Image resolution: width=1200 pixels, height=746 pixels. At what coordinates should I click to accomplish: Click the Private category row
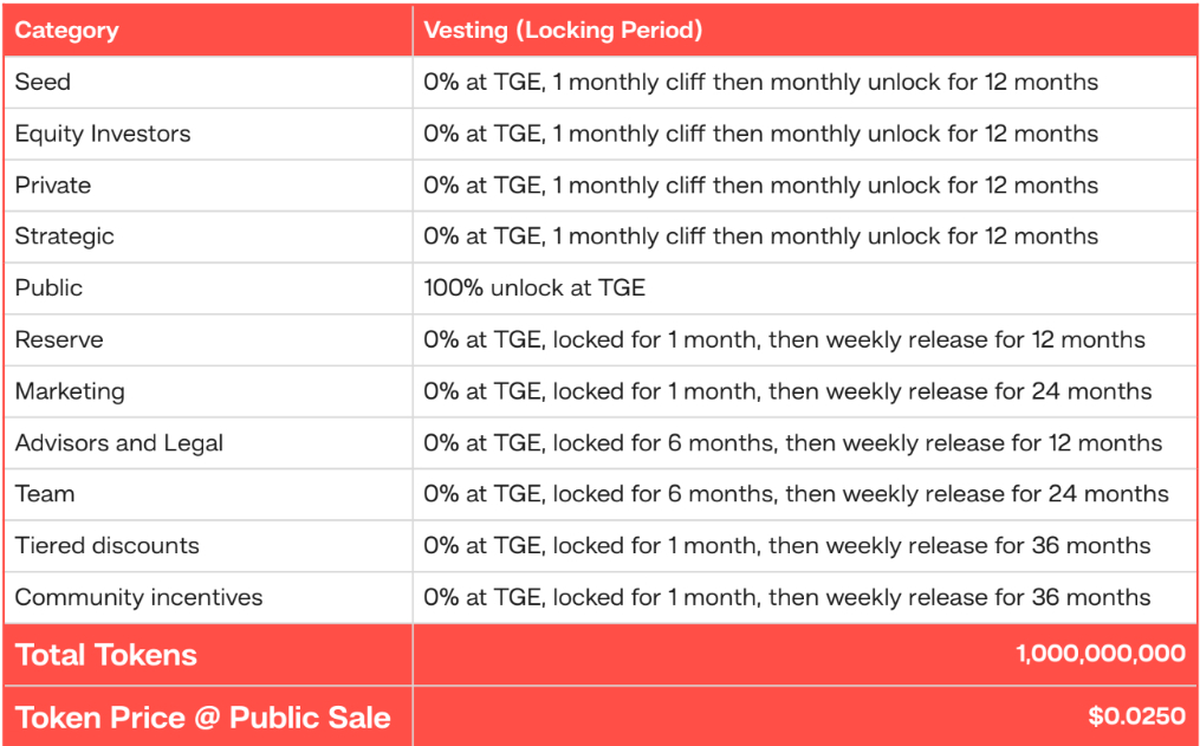(52, 185)
